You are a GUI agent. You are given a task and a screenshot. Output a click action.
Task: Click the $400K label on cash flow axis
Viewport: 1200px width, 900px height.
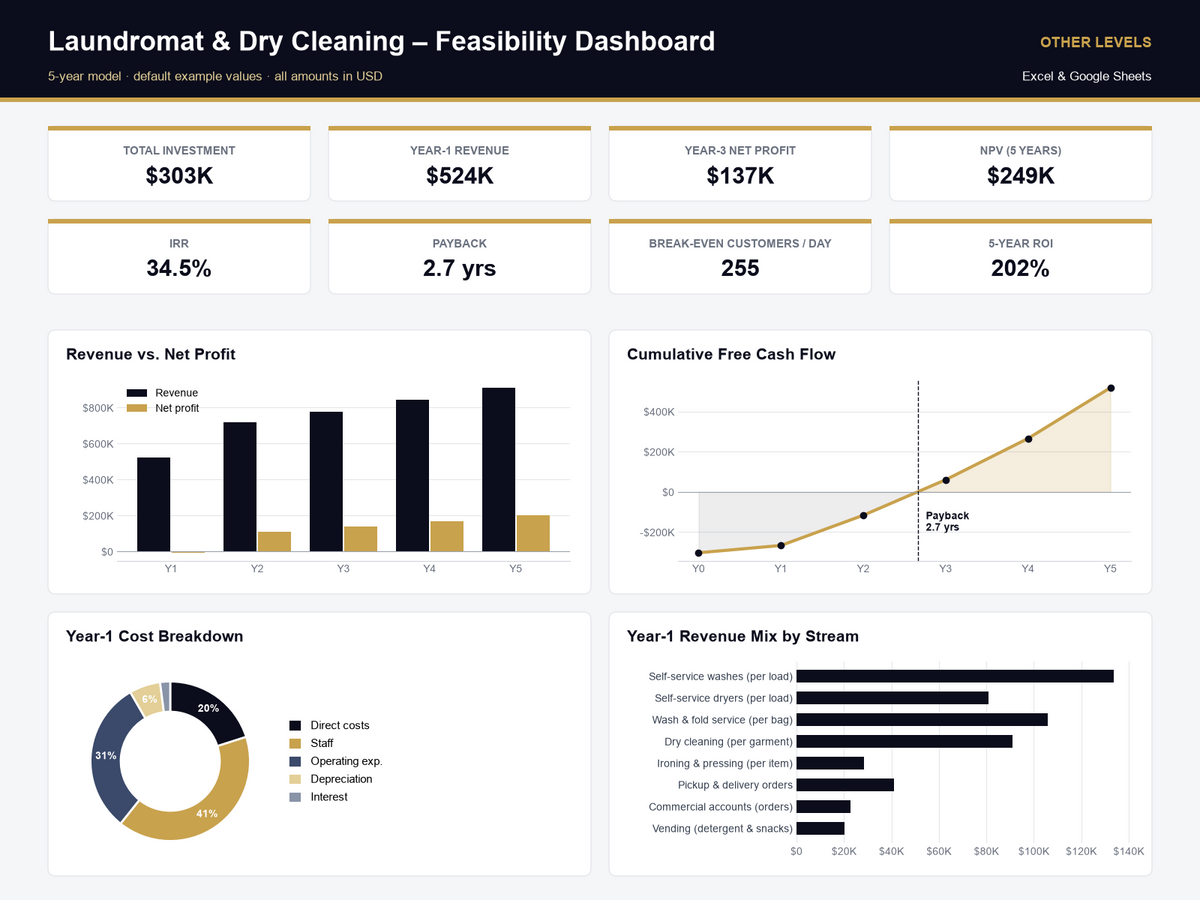click(x=658, y=412)
